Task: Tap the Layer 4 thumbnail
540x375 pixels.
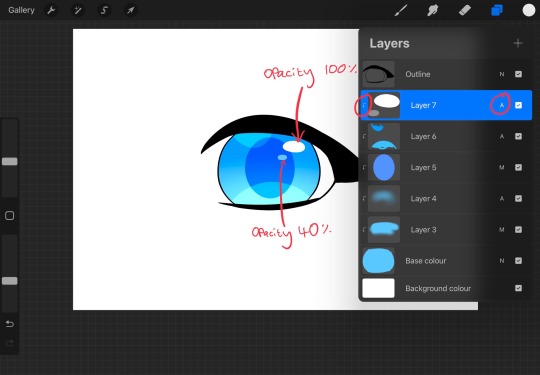Action: (384, 198)
